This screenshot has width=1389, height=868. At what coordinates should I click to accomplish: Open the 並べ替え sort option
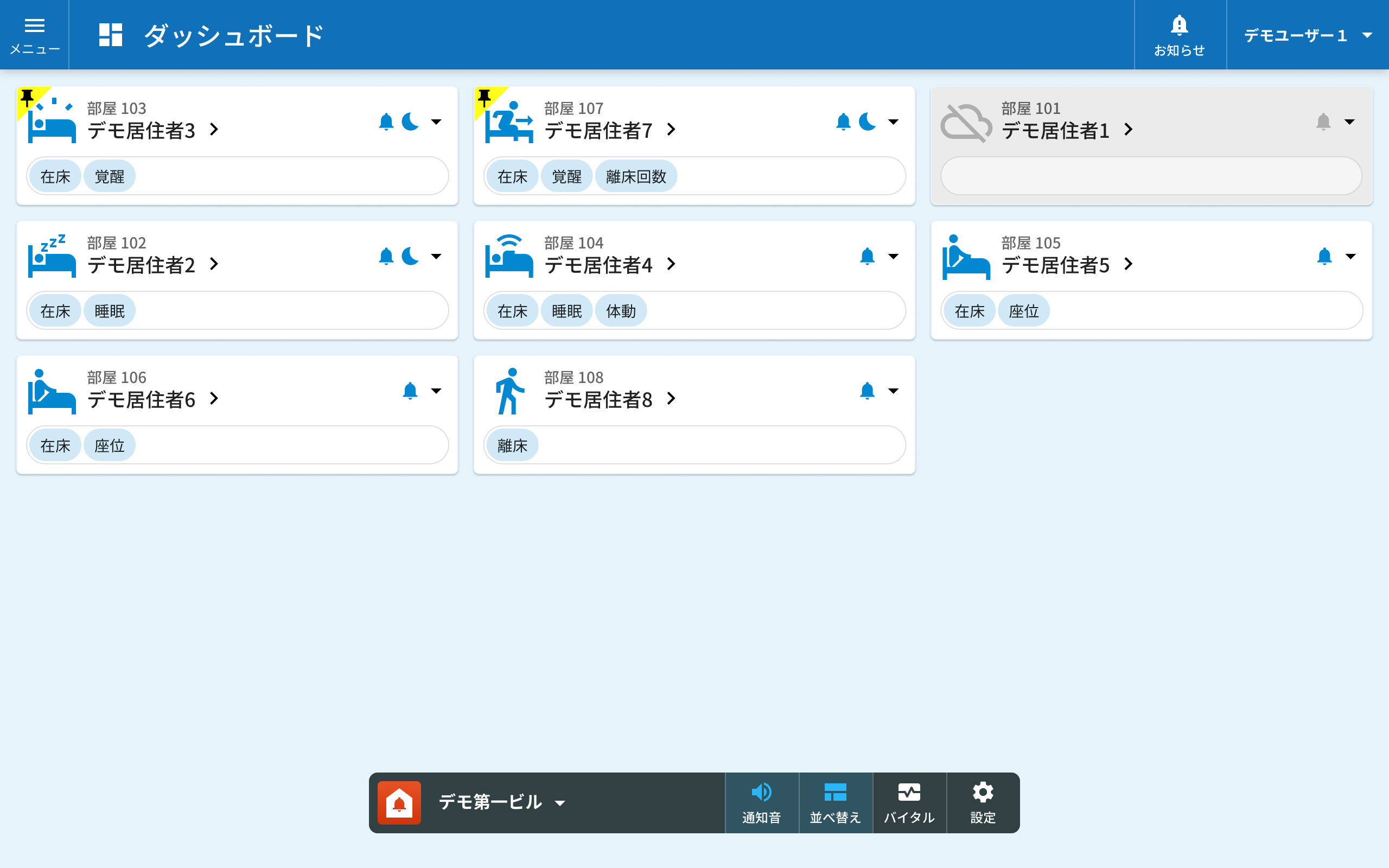click(835, 802)
